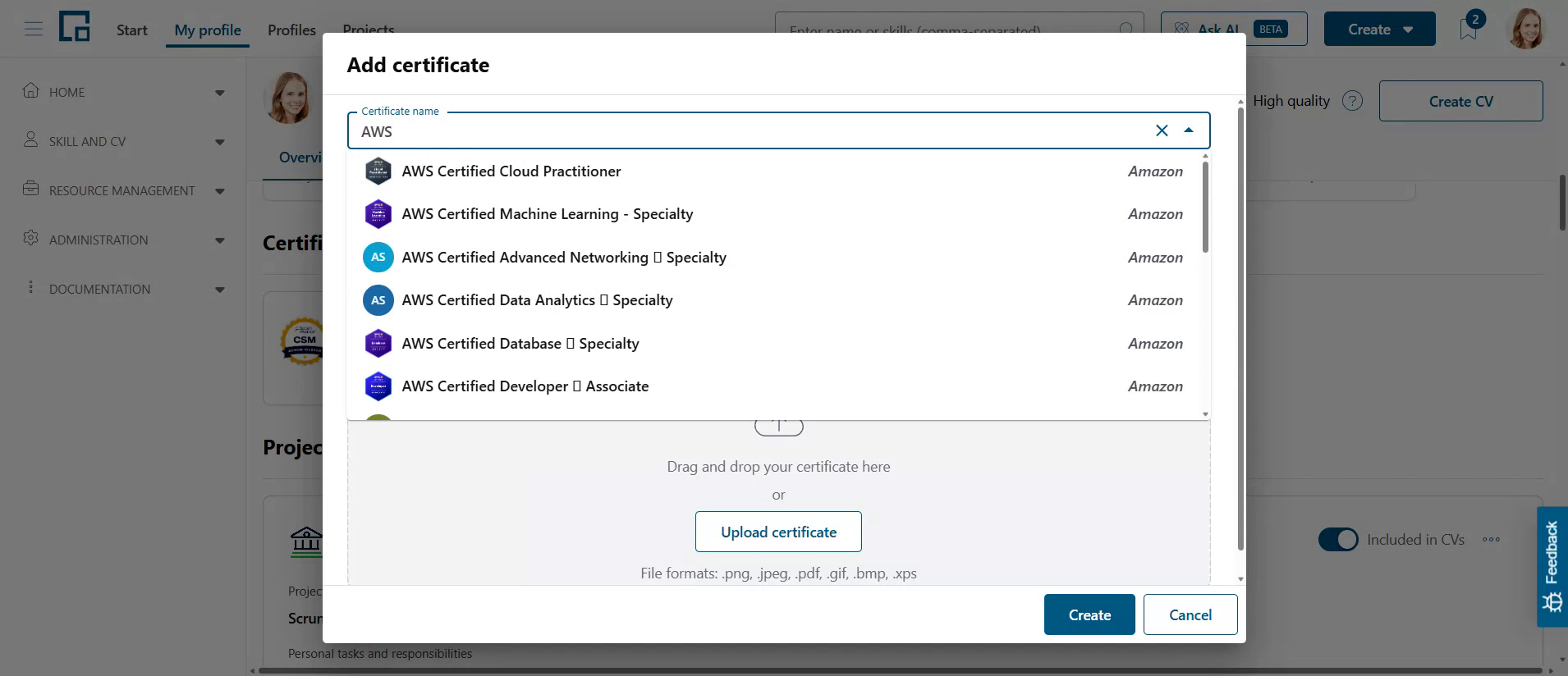Screen dimensions: 1568x676
Task: Expand the HOME sidebar section
Action: click(220, 93)
